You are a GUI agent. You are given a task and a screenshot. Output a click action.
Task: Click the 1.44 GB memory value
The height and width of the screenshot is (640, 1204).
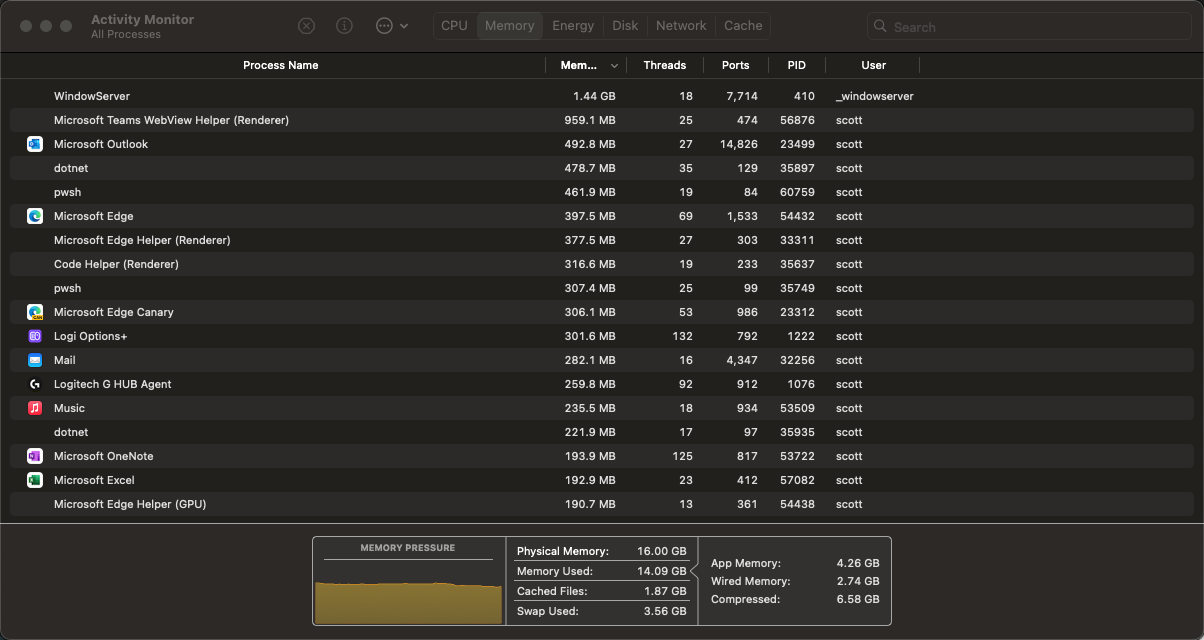point(594,96)
